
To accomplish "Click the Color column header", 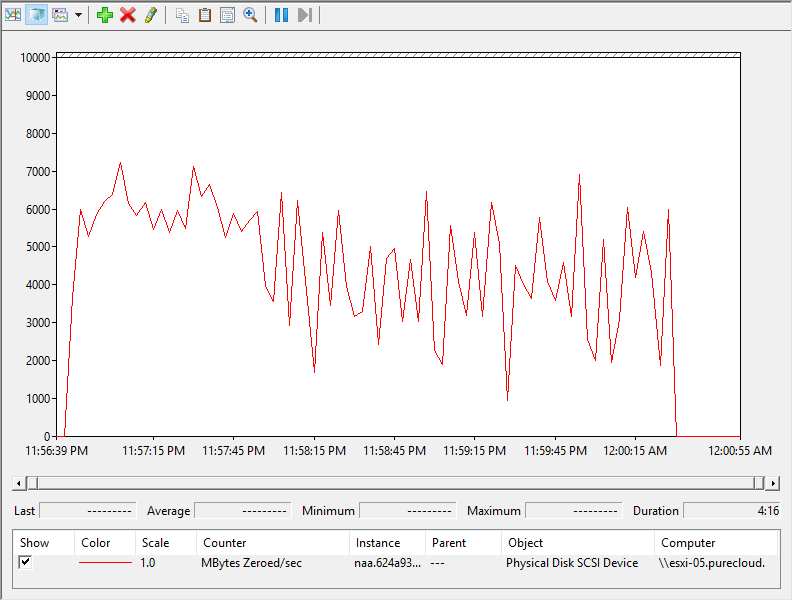I will click(105, 543).
